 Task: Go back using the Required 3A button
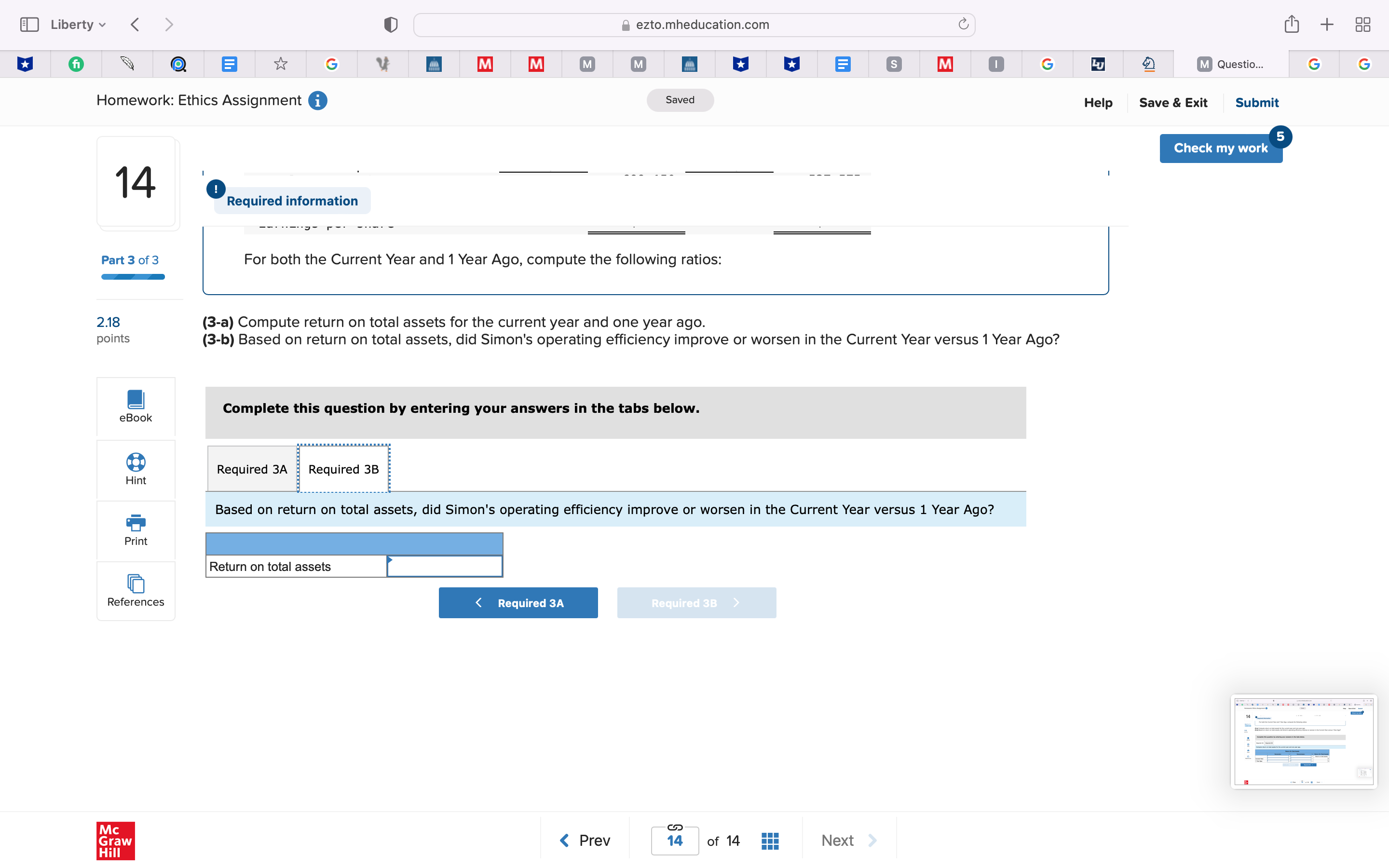coord(517,603)
